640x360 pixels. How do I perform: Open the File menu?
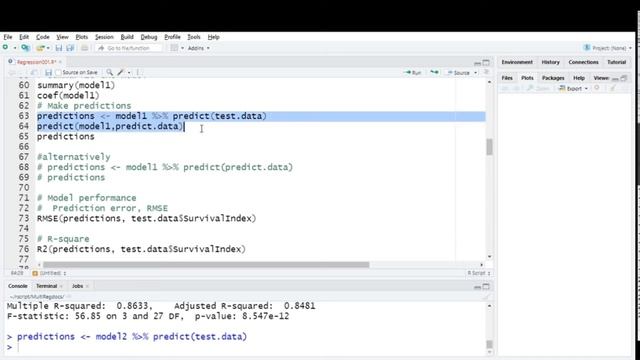coord(8,37)
